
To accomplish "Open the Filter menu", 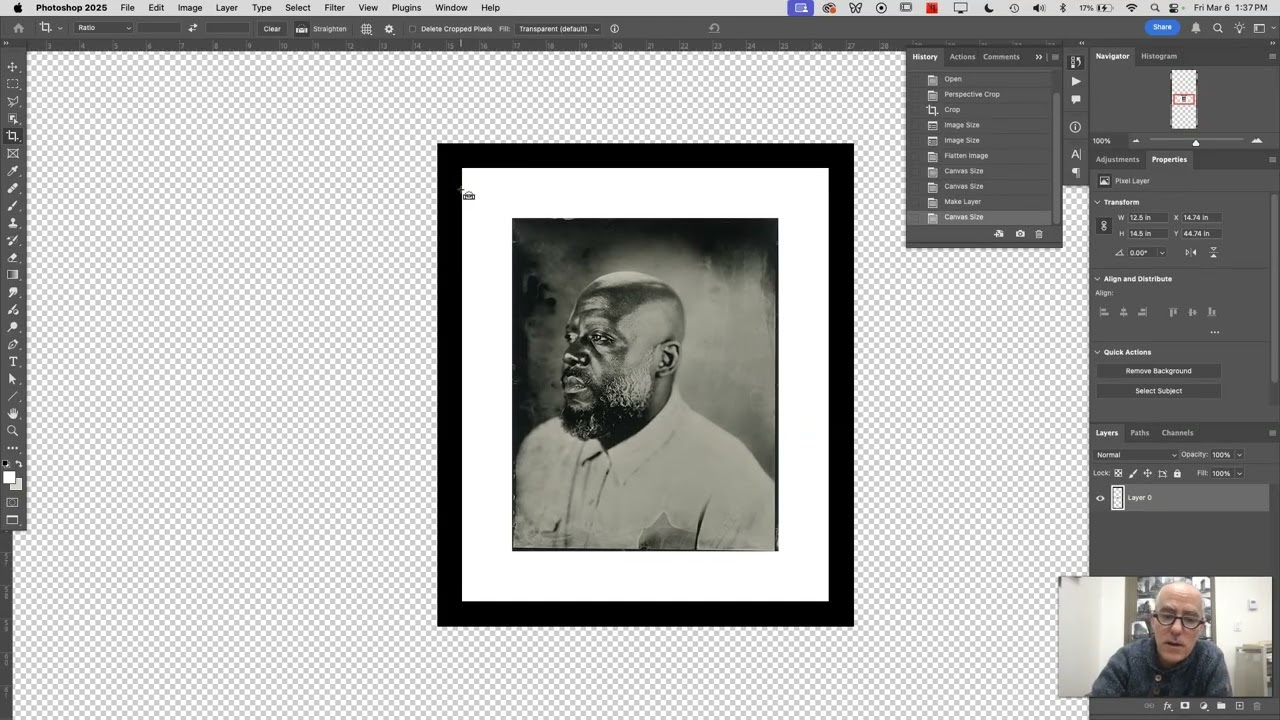I will pos(334,8).
